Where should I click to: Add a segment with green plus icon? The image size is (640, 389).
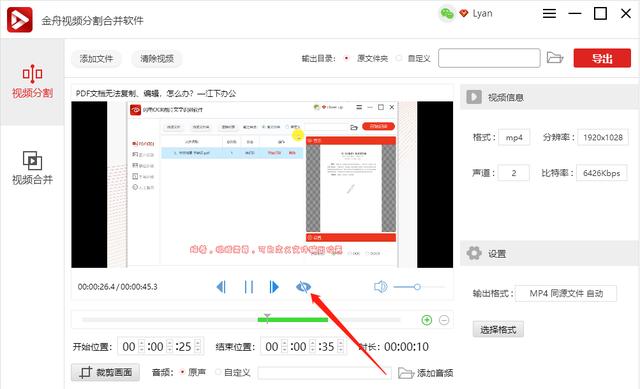[427, 320]
